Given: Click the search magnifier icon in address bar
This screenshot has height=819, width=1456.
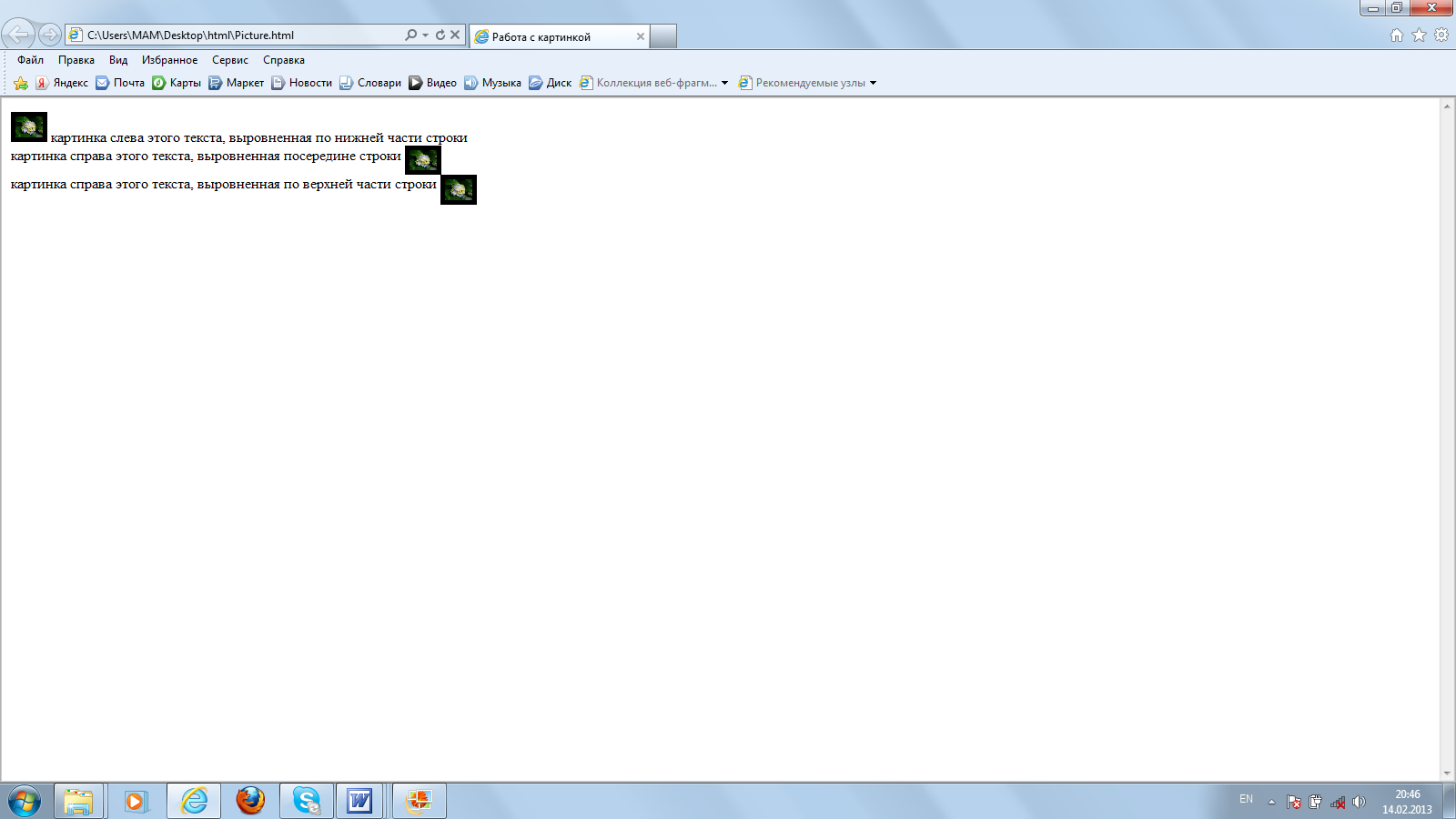Looking at the screenshot, I should (x=410, y=35).
